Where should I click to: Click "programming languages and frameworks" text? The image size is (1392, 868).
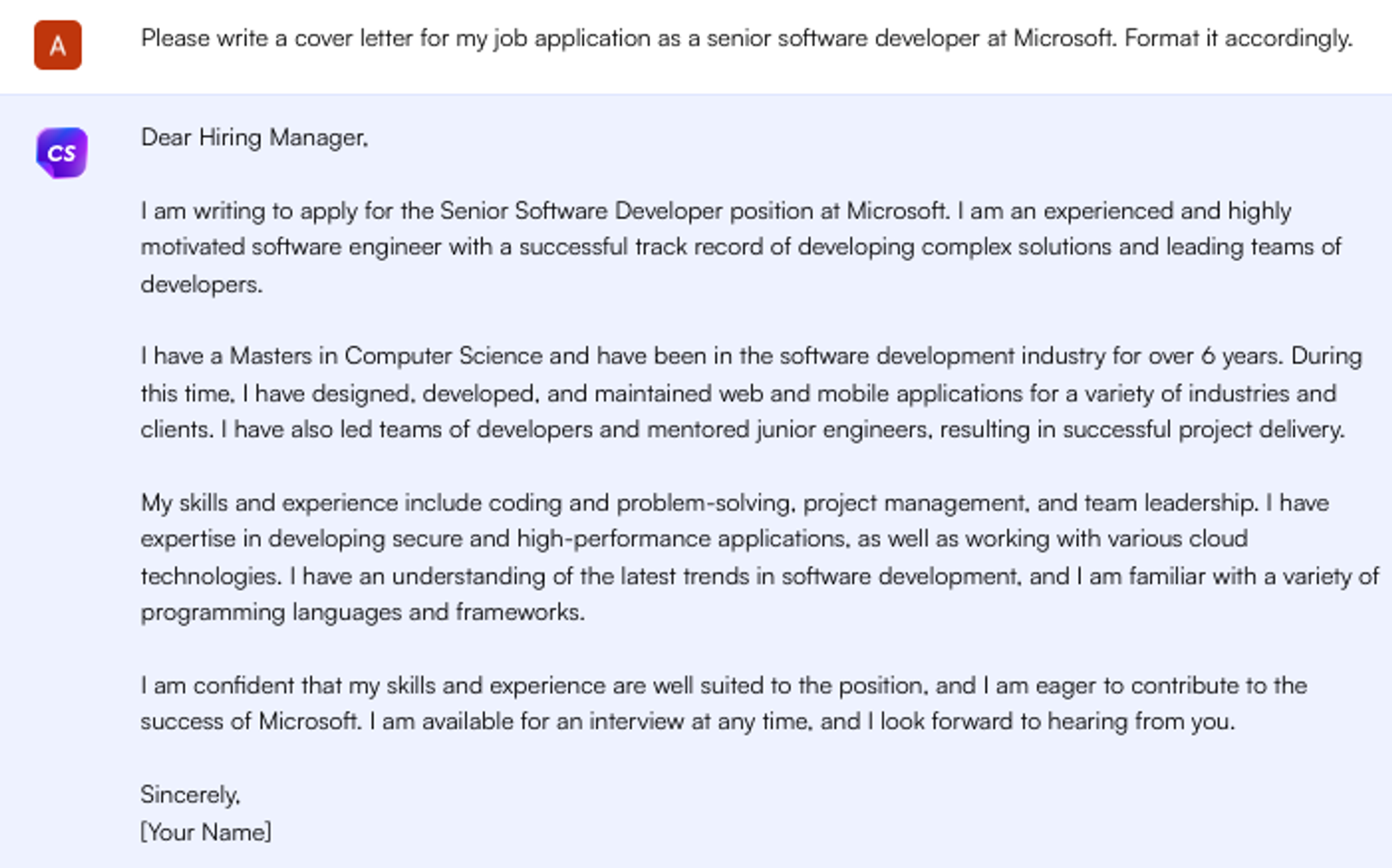(x=362, y=613)
